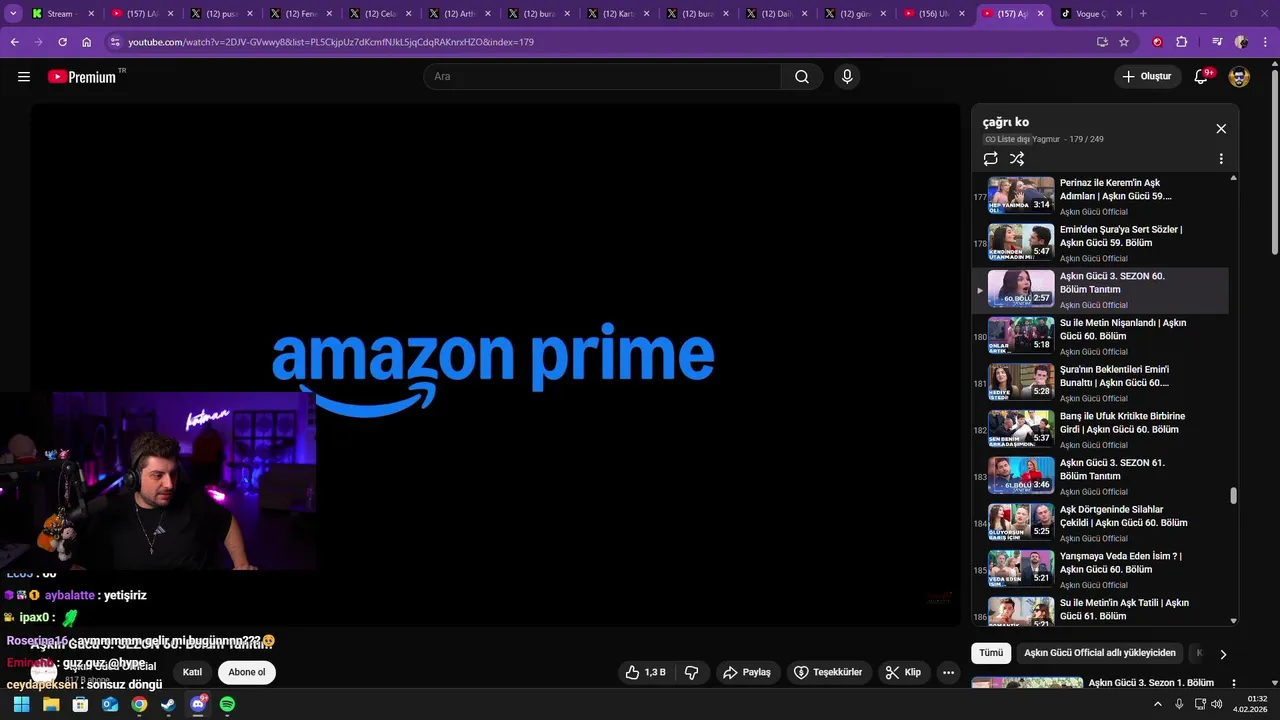Open the browser home page
1280x720 pixels.
(x=86, y=42)
